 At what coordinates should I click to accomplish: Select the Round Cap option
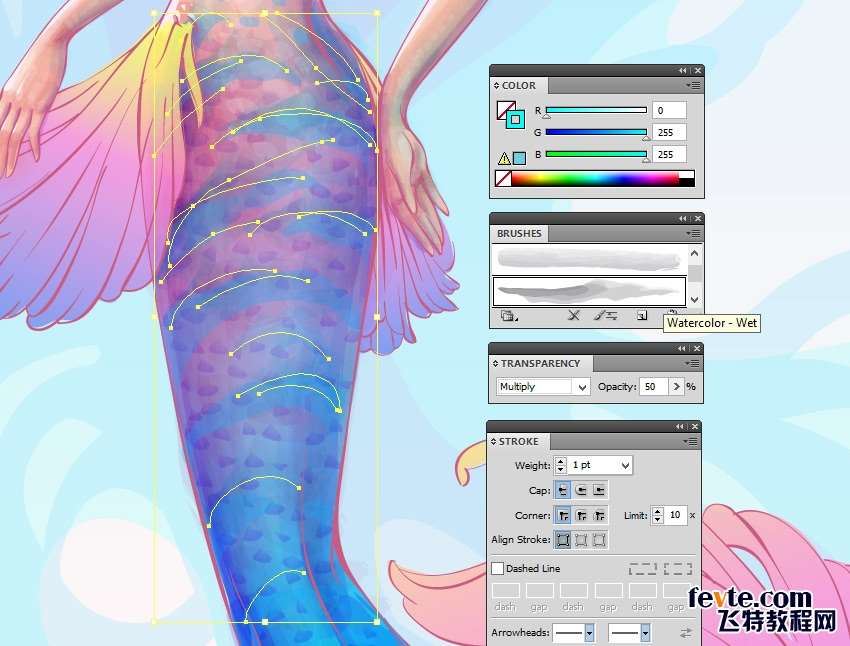tap(581, 490)
